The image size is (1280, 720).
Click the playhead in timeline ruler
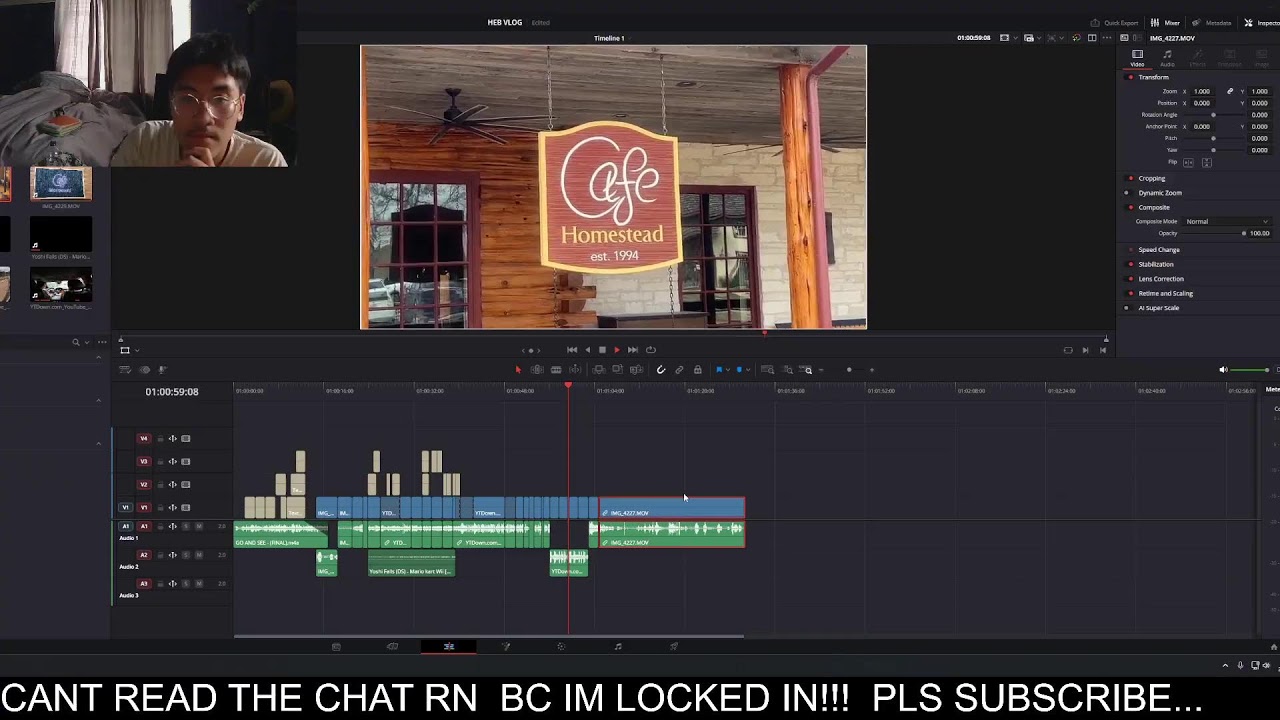[568, 386]
